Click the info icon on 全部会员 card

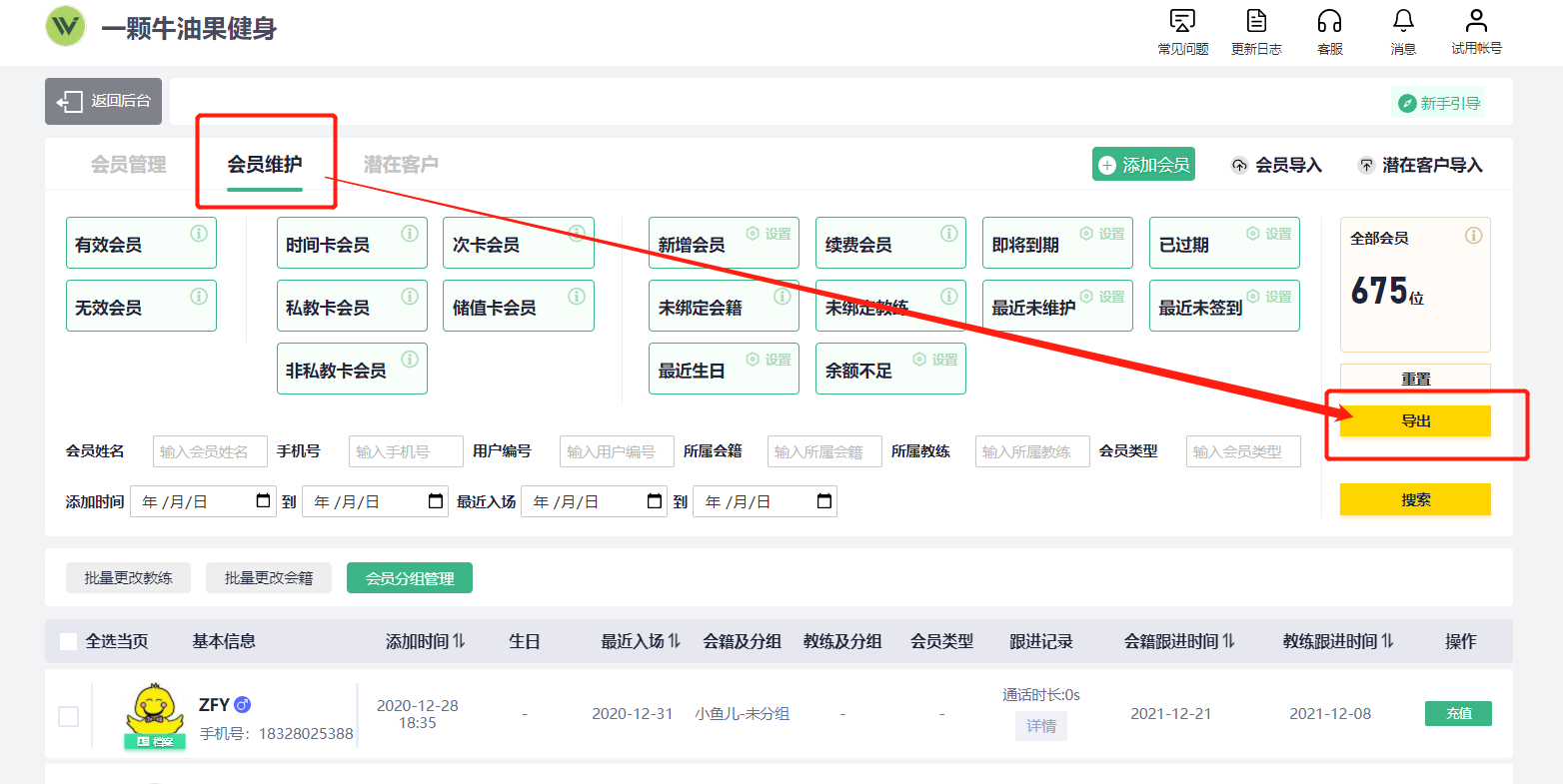1473,236
